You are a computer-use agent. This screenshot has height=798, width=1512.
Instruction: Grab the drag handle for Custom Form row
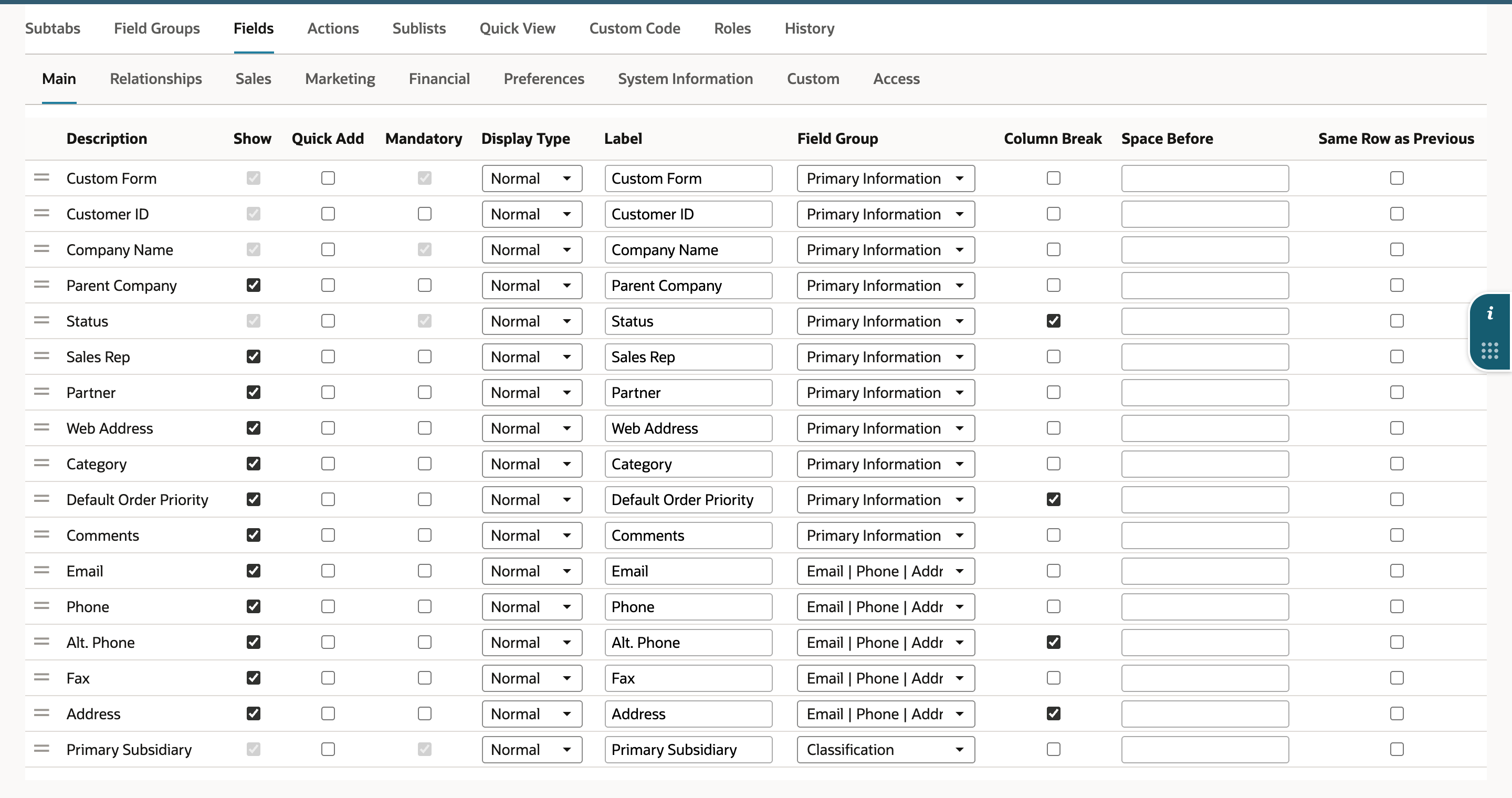pos(41,177)
